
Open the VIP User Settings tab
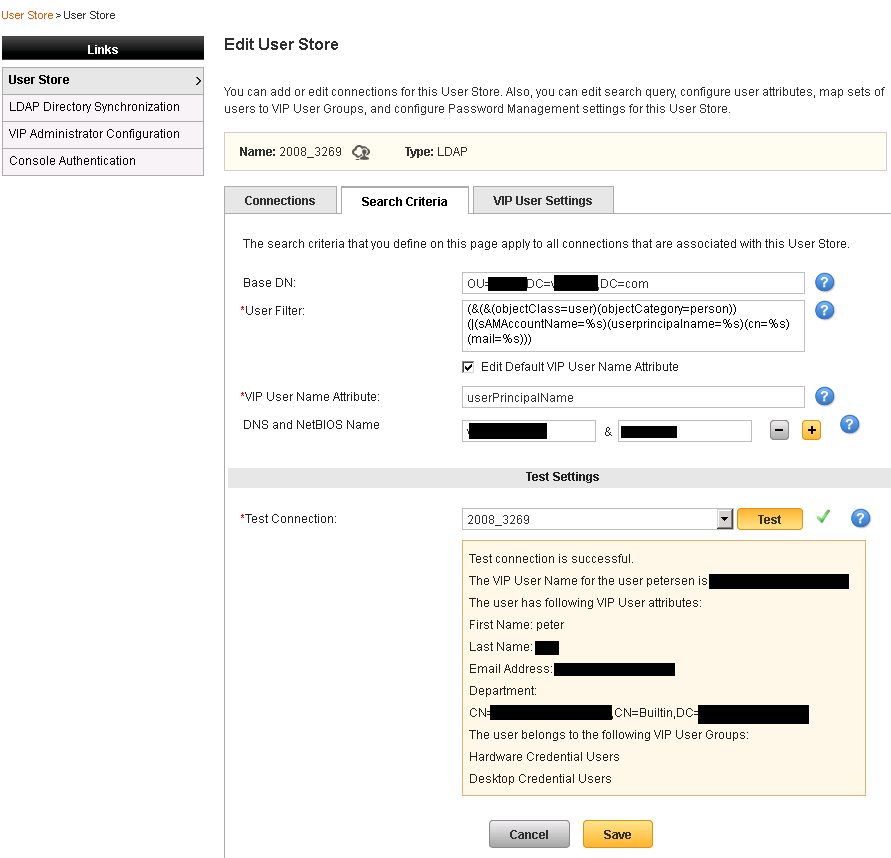542,200
